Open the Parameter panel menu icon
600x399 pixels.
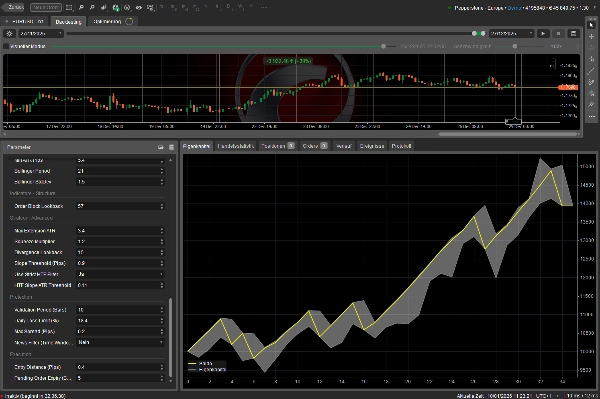(171, 147)
